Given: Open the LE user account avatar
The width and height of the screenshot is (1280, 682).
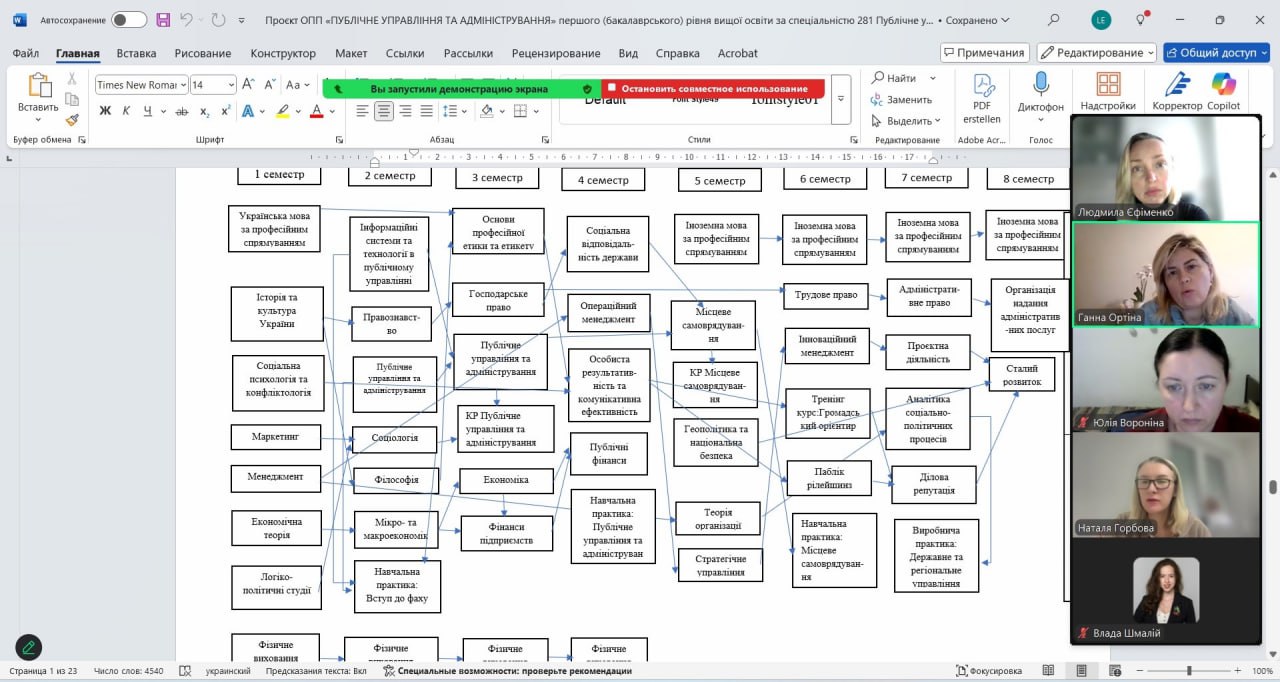Looking at the screenshot, I should [1101, 20].
